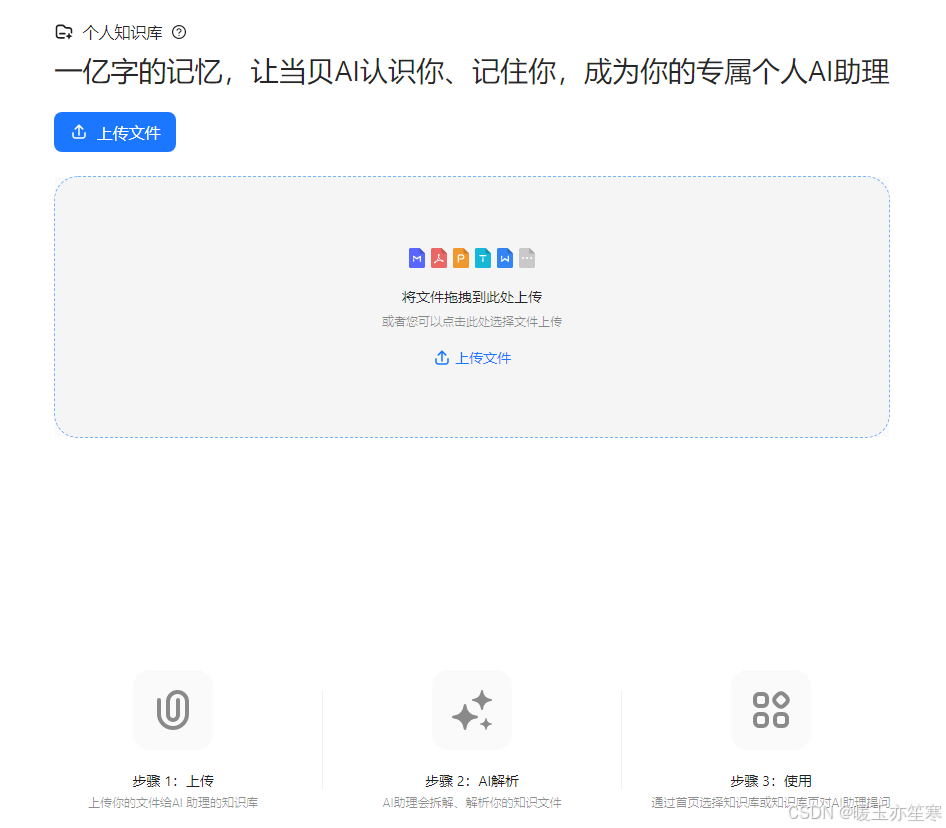Click the label 步骤 3：使用

click(x=770, y=781)
